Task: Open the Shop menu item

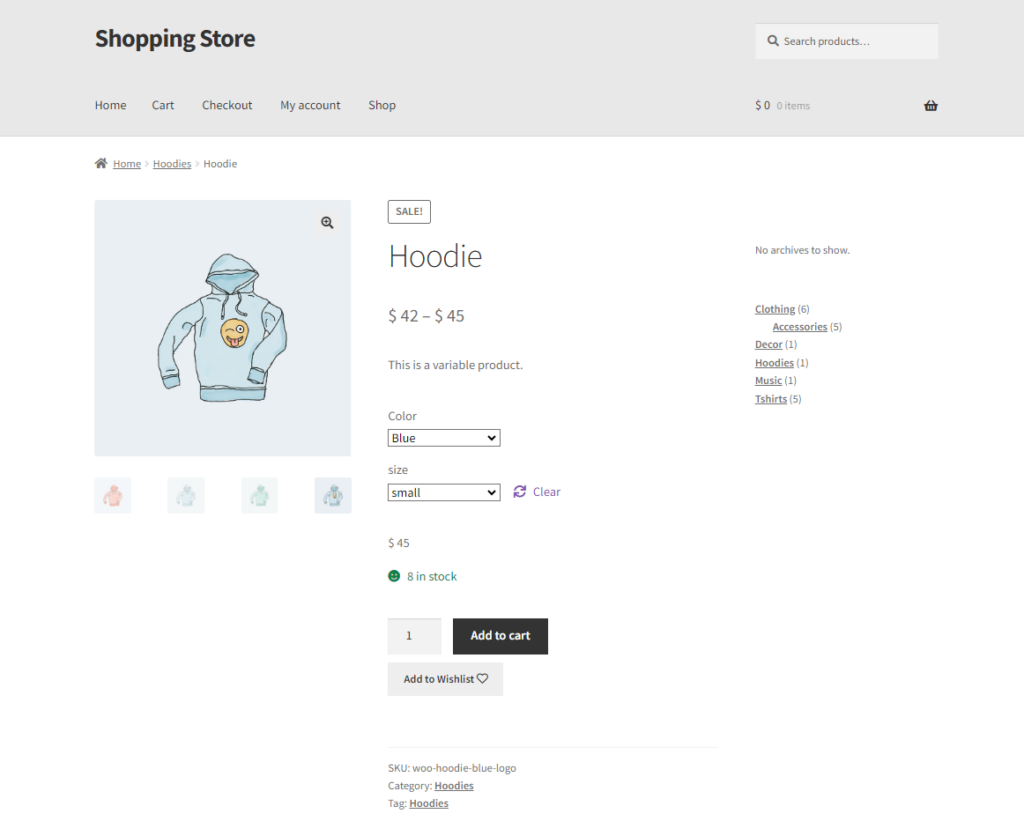Action: click(x=382, y=105)
